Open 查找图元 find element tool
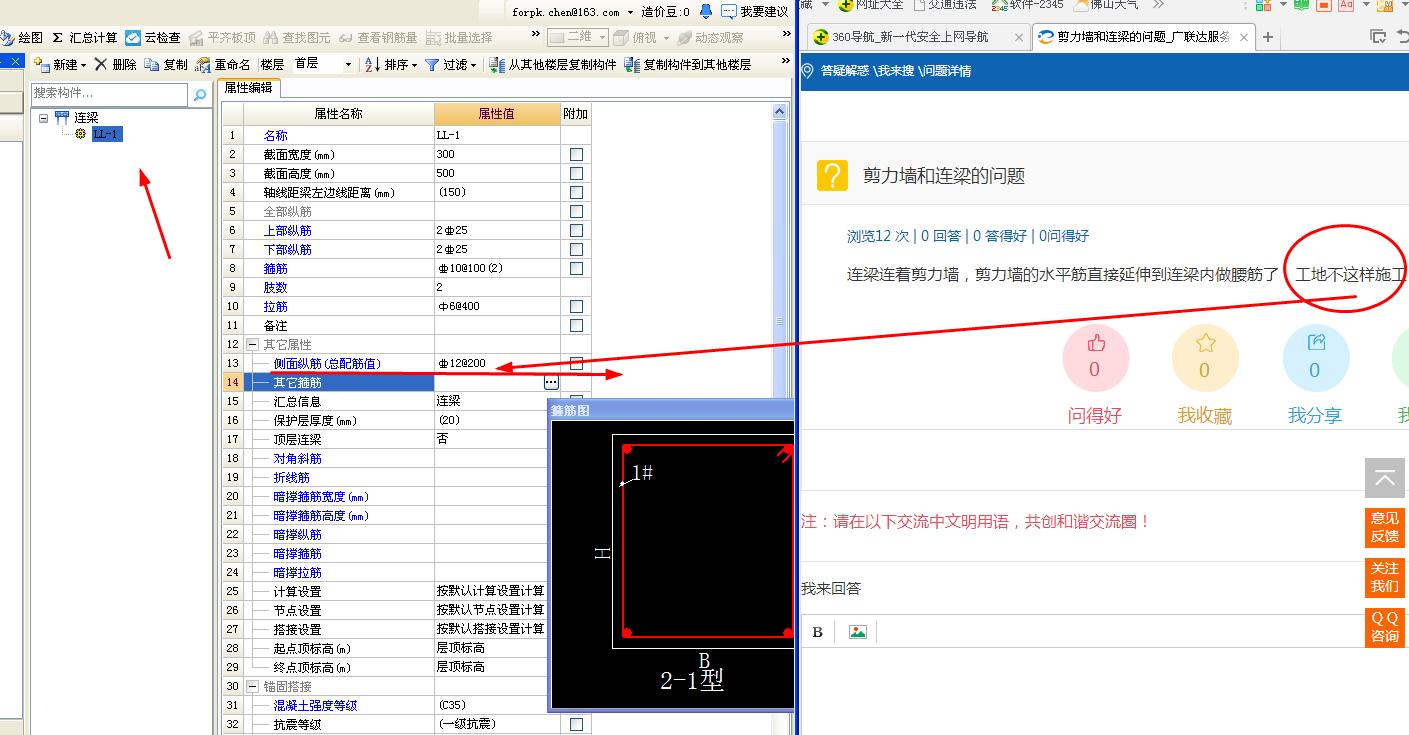The image size is (1409, 735). click(297, 38)
